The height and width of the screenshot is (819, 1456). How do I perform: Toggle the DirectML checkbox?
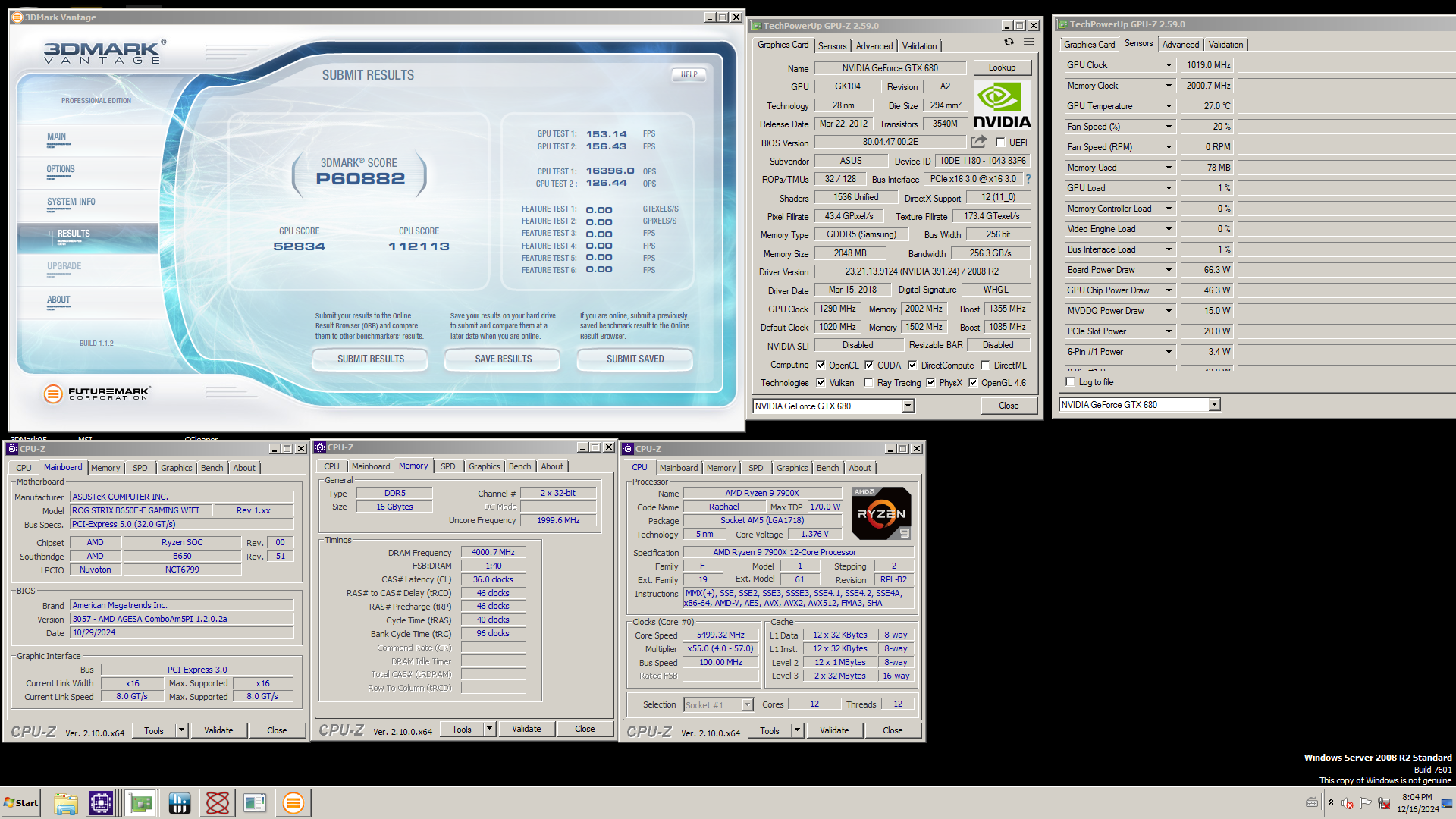pyautogui.click(x=985, y=365)
